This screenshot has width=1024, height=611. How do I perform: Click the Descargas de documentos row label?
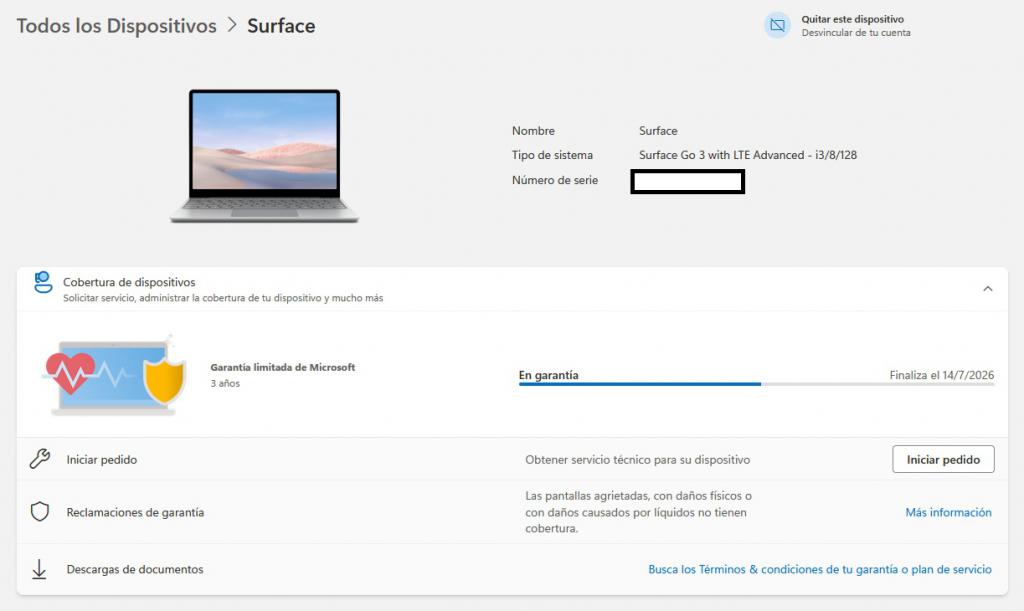tap(135, 569)
